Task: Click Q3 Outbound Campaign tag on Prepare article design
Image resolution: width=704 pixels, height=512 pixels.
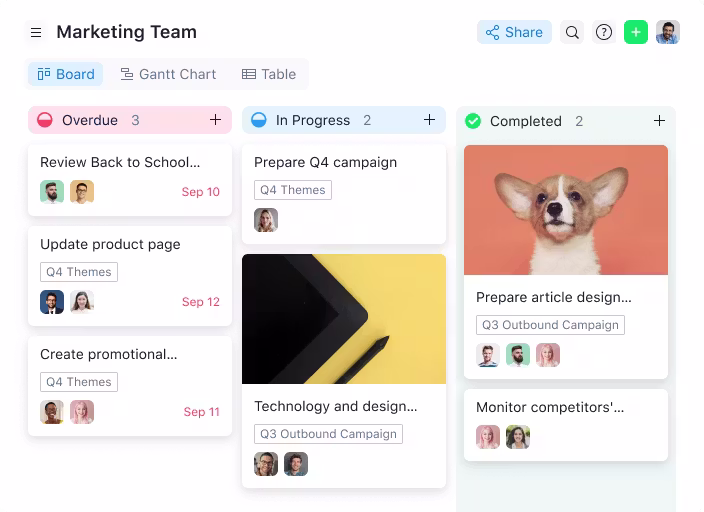Action: point(550,325)
